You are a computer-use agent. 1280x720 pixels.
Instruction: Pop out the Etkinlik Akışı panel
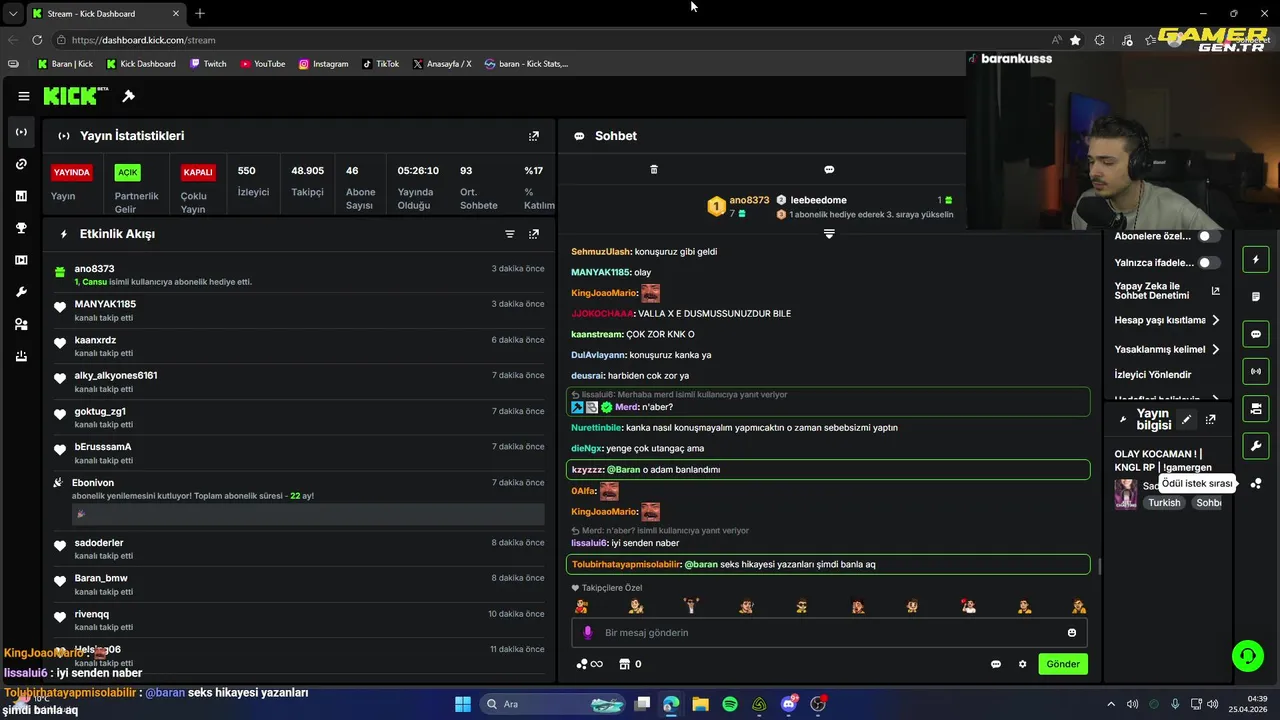534,234
